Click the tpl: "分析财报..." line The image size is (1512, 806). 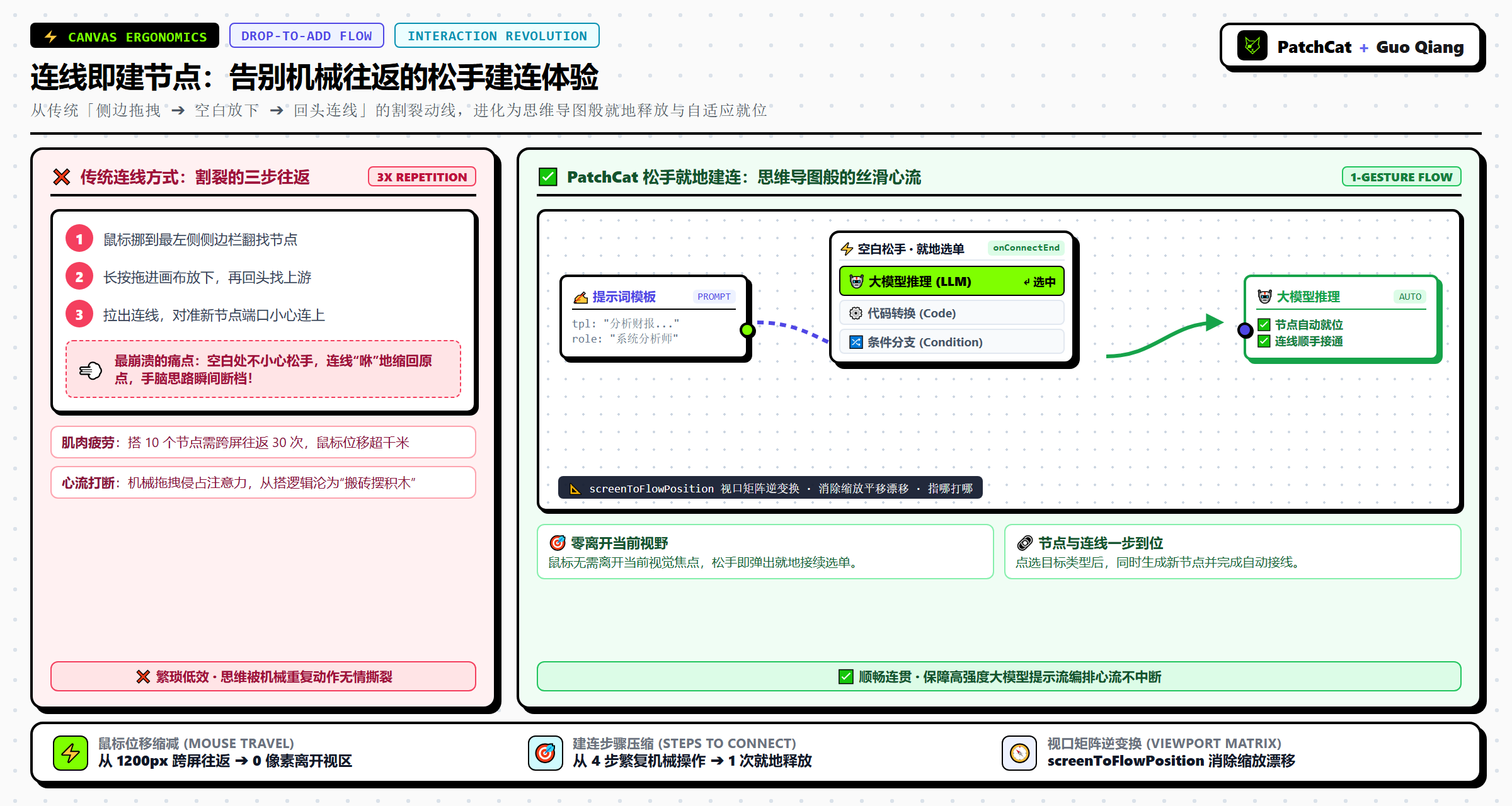click(626, 324)
